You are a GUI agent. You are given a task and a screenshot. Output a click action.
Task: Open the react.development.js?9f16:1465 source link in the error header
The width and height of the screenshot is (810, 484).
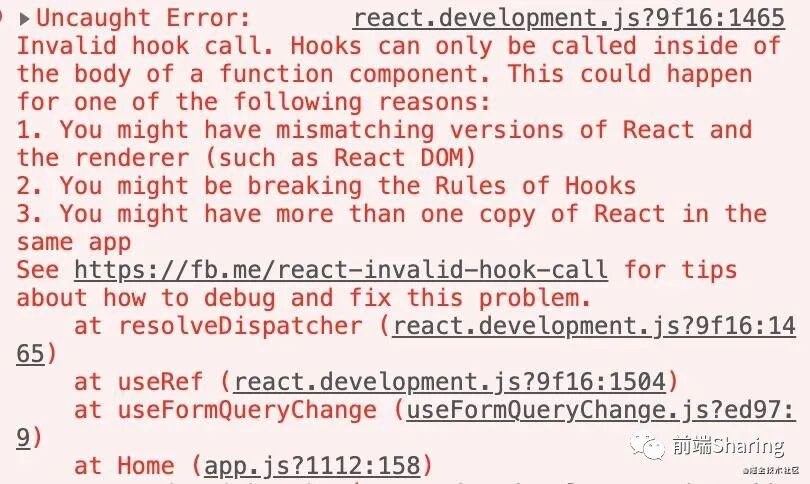pyautogui.click(x=569, y=19)
